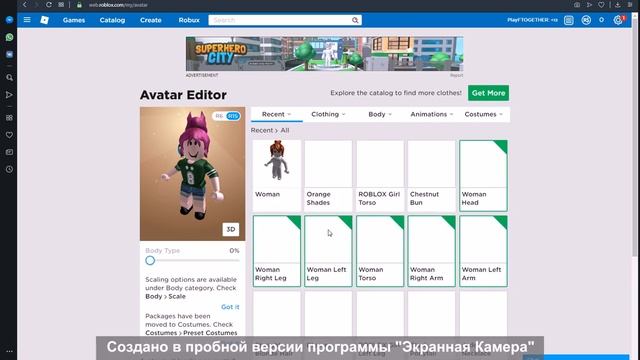Toggle the equipped Woman Right Leg item
The image size is (640, 360).
(277, 251)
